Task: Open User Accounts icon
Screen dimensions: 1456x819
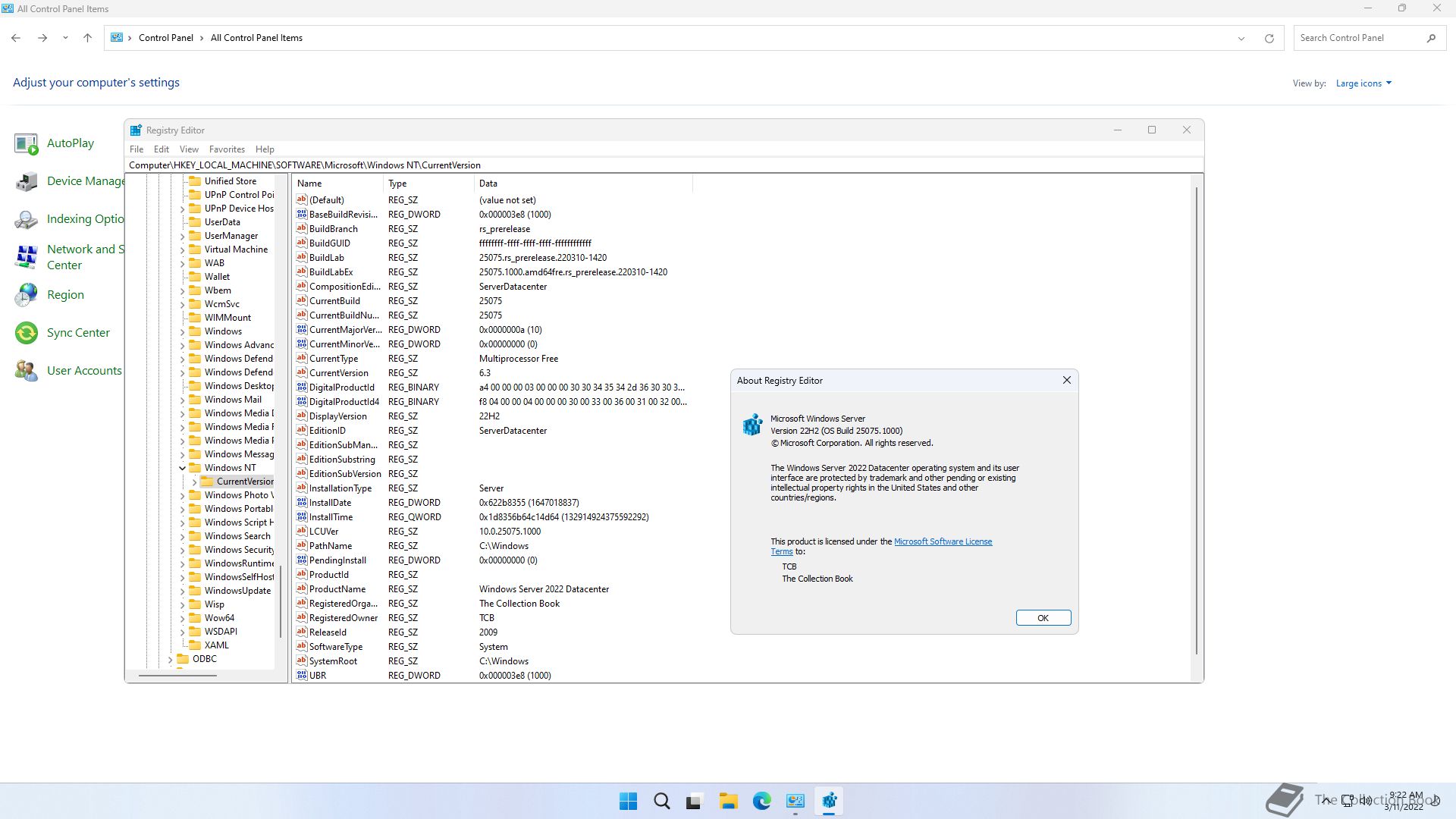Action: (26, 371)
